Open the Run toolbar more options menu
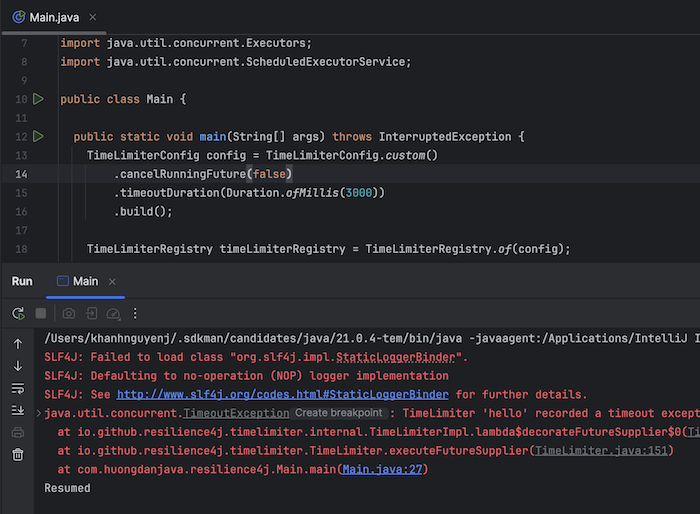Screen dimensions: 700x514 [x=135, y=313]
